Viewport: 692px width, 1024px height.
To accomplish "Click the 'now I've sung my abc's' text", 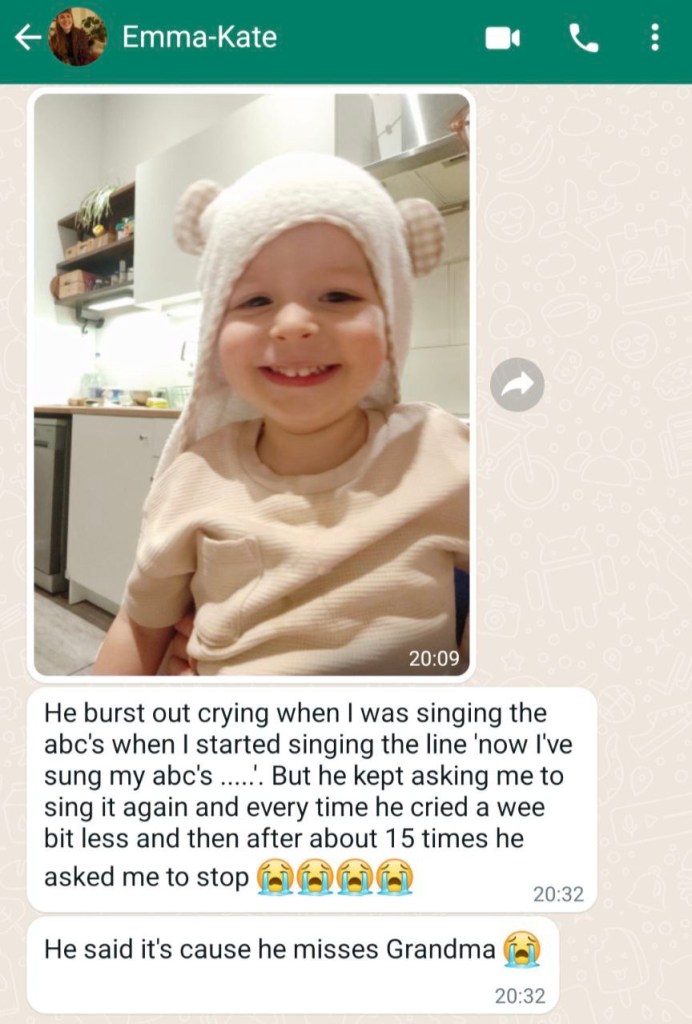I will click(x=309, y=761).
